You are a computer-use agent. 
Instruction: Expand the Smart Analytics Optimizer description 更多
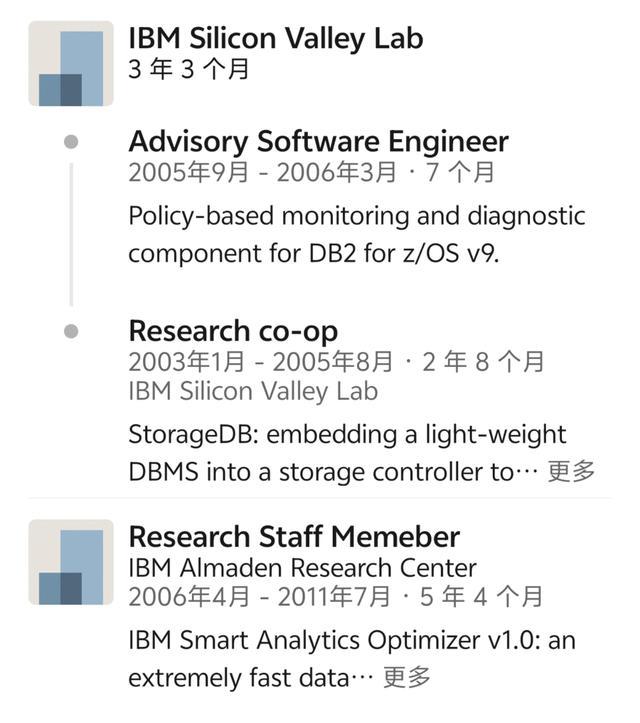pos(407,677)
